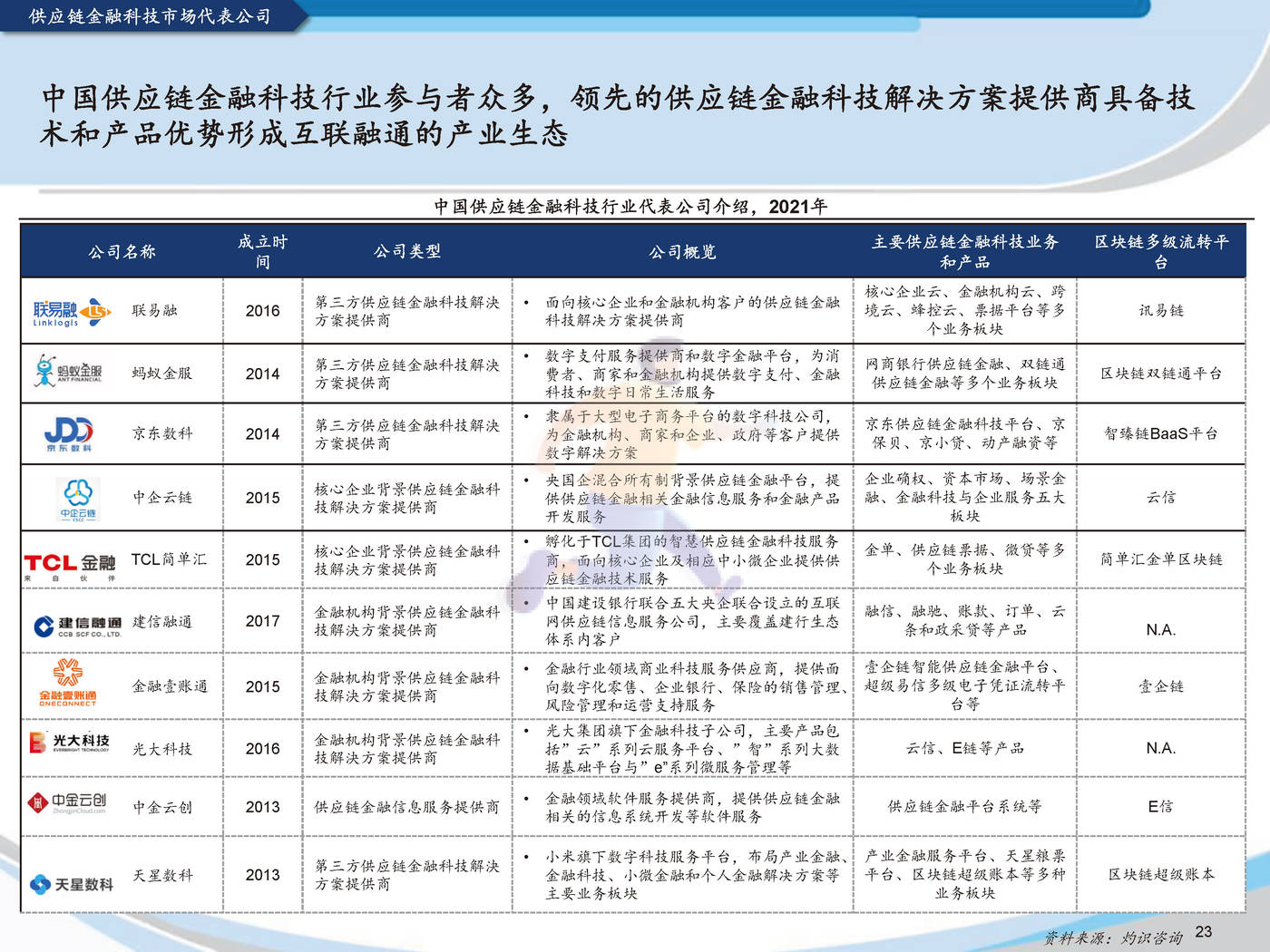Click the 金融壹账通 OneConnect logo

click(67, 685)
